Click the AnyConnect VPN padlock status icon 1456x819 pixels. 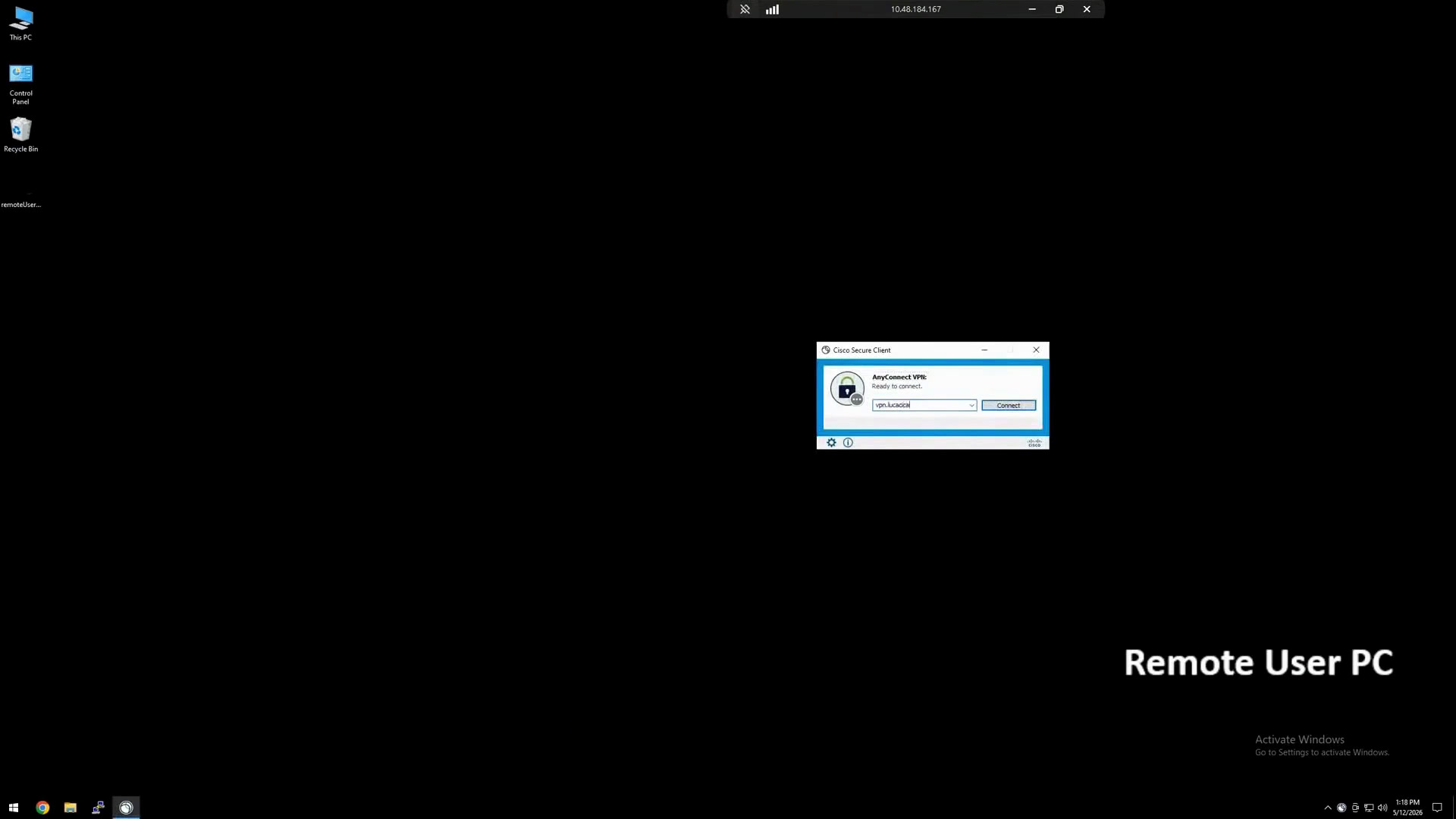847,389
